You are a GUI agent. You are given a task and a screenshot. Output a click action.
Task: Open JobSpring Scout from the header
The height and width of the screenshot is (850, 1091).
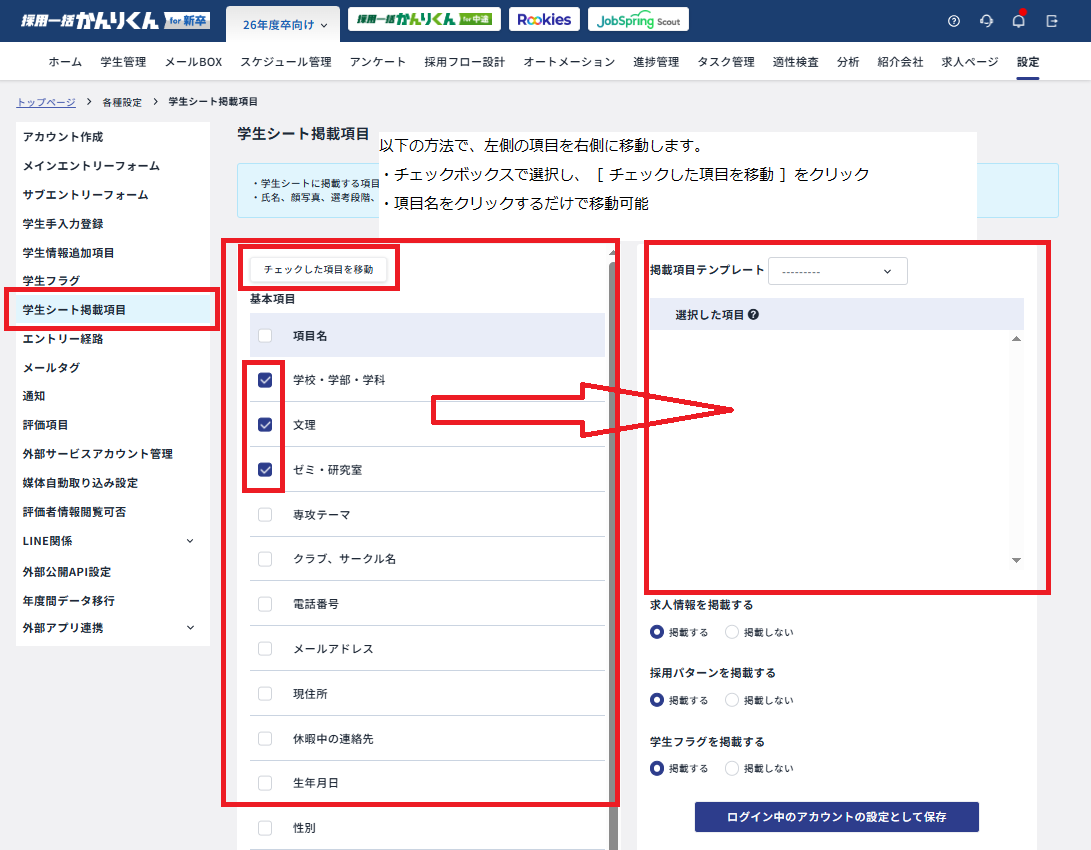click(x=638, y=18)
